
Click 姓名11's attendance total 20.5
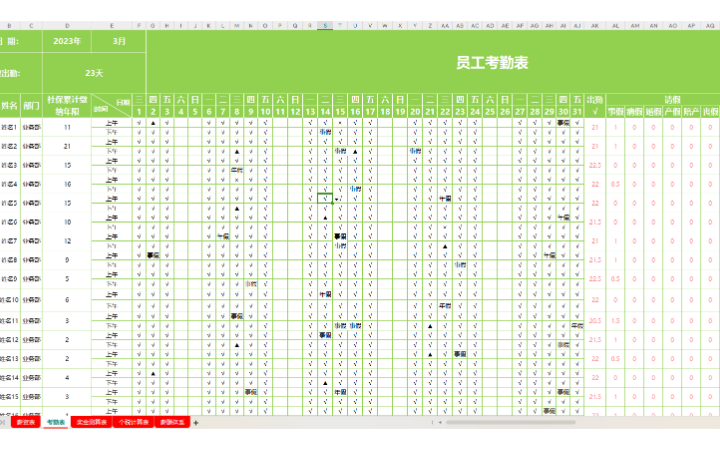(x=595, y=321)
